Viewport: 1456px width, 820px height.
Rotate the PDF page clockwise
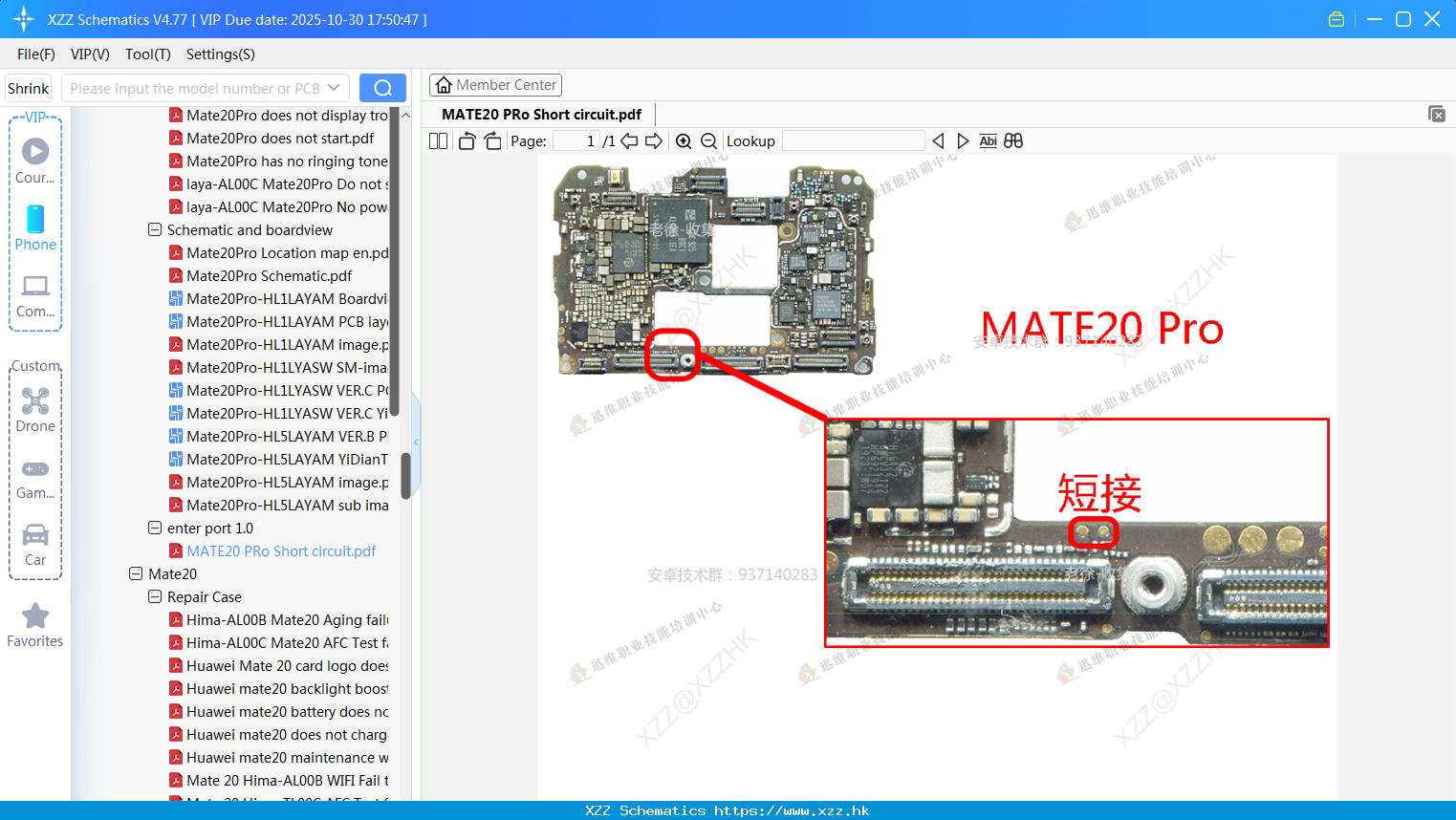[492, 141]
